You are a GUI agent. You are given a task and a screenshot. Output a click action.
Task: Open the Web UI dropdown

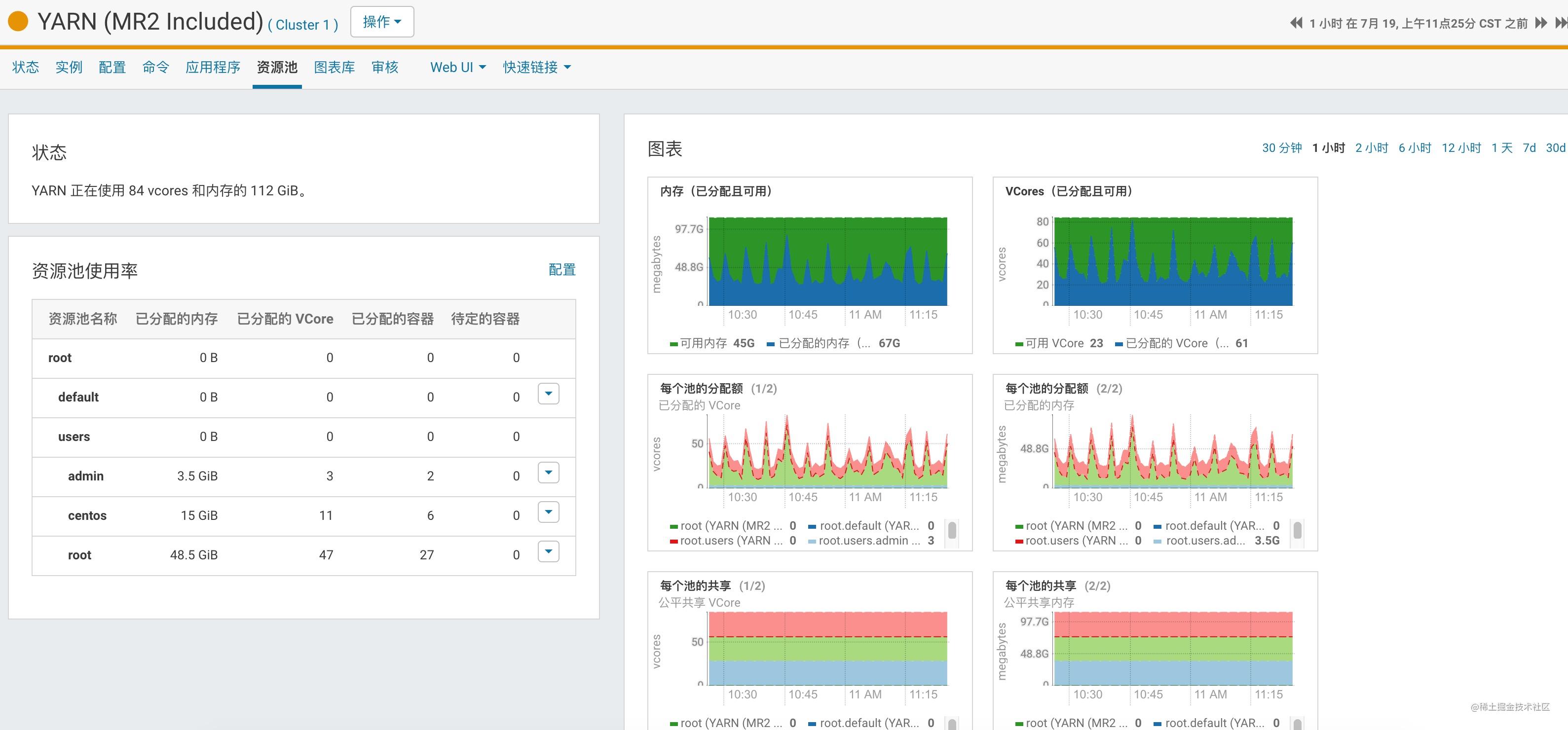click(x=456, y=67)
